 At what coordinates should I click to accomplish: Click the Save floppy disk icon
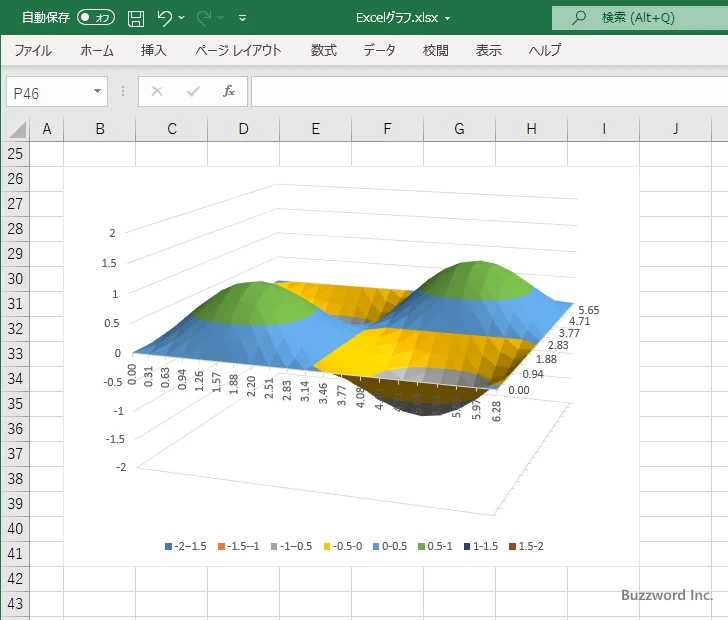[136, 18]
